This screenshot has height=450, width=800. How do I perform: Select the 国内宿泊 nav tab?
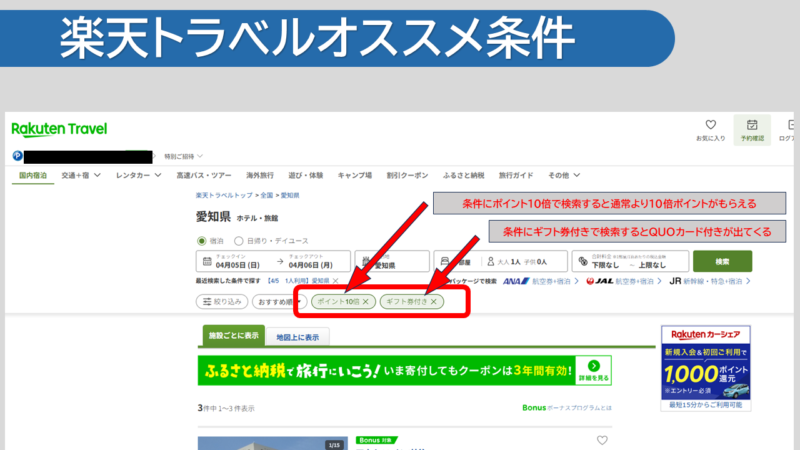coord(33,175)
